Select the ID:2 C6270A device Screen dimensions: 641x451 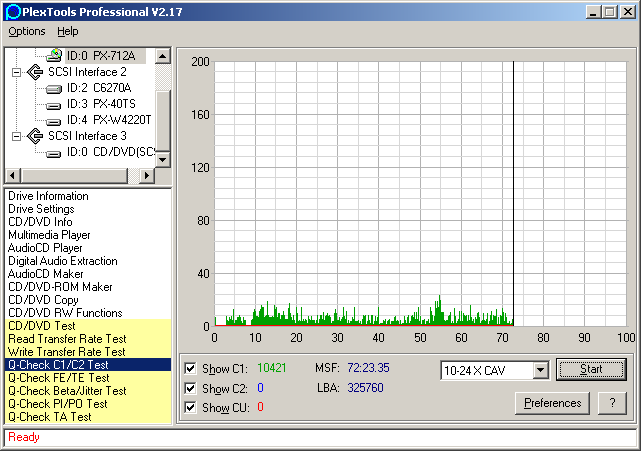pos(99,88)
